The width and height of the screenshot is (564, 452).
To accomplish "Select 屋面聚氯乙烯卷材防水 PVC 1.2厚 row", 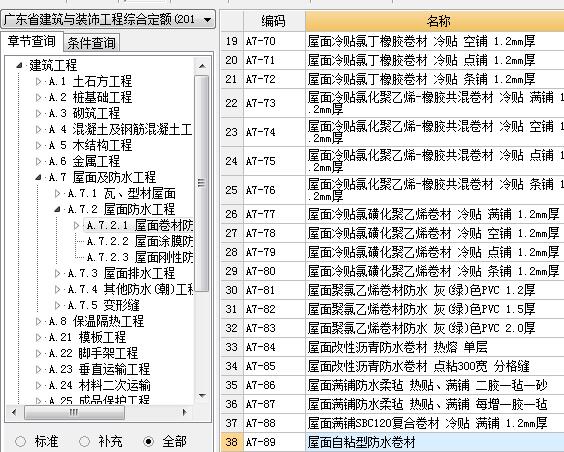I will click(x=435, y=290).
